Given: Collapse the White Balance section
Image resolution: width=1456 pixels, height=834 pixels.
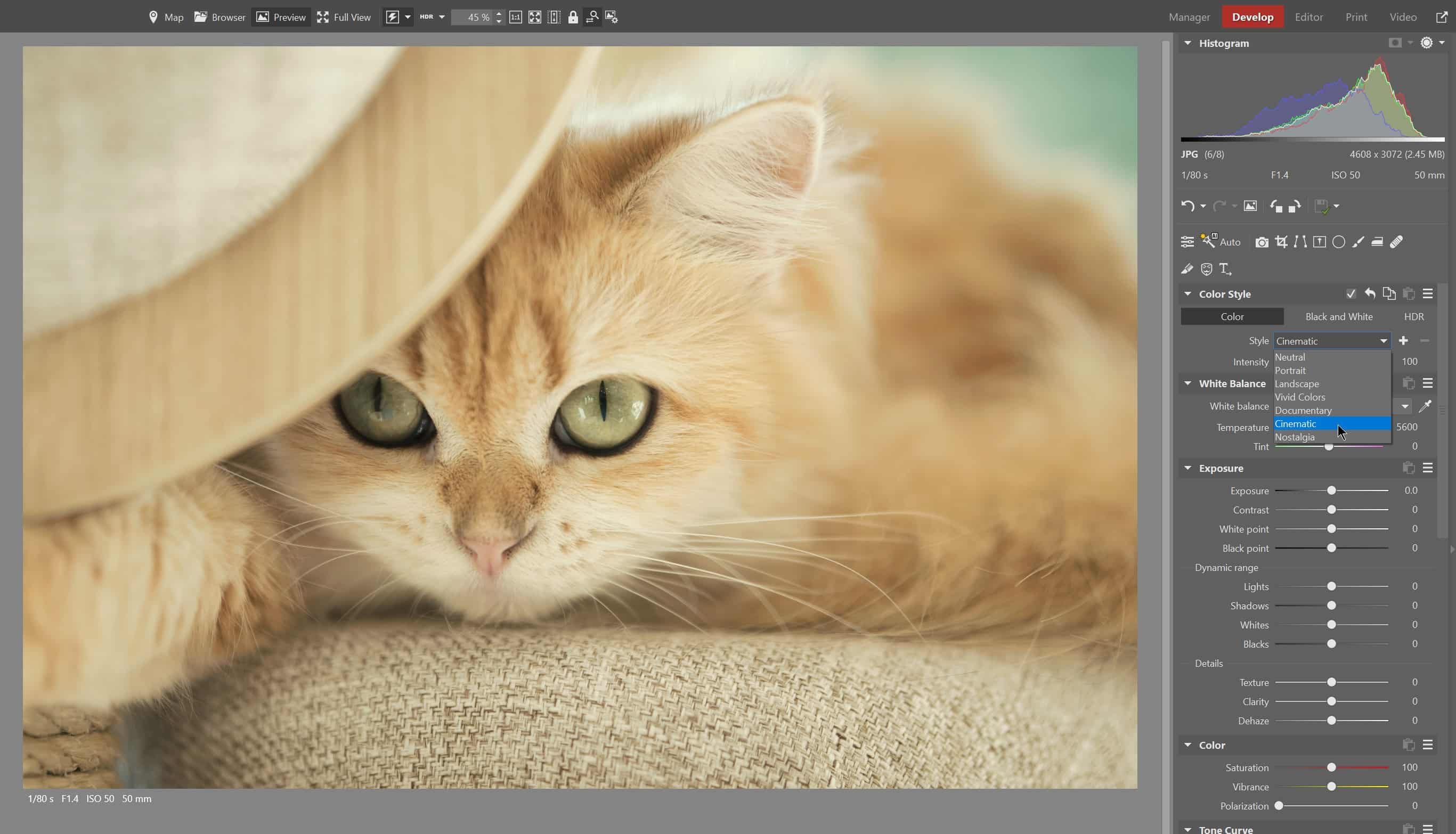Looking at the screenshot, I should [1188, 383].
